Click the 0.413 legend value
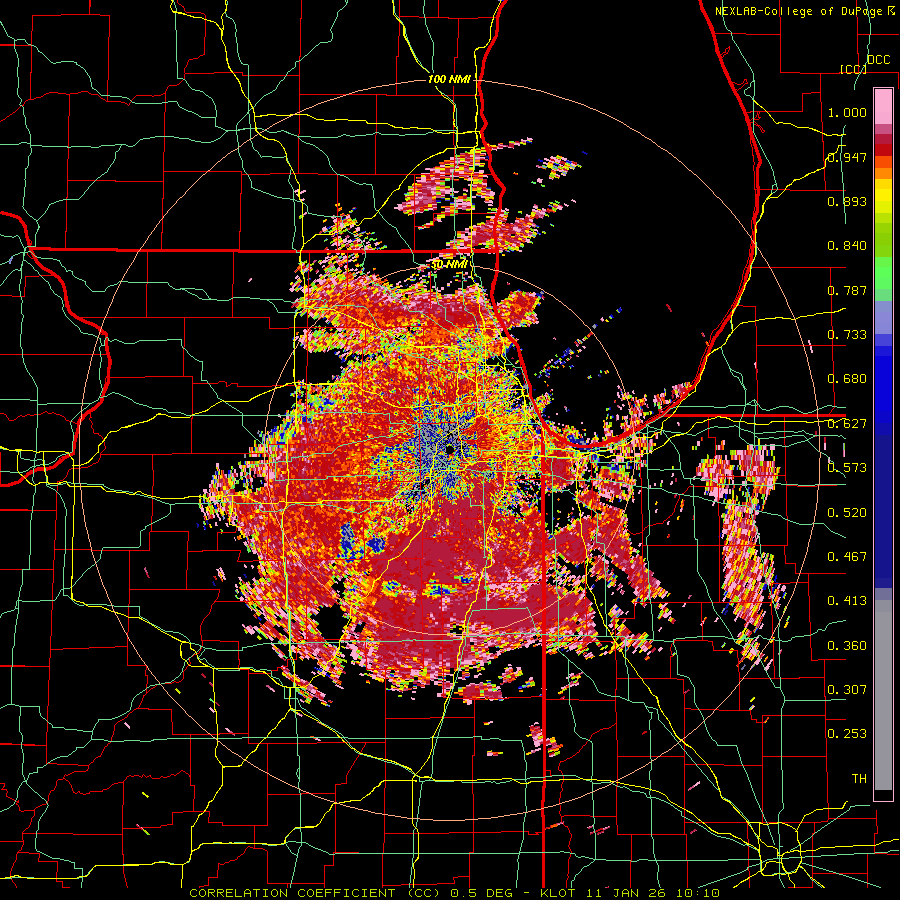 (847, 601)
